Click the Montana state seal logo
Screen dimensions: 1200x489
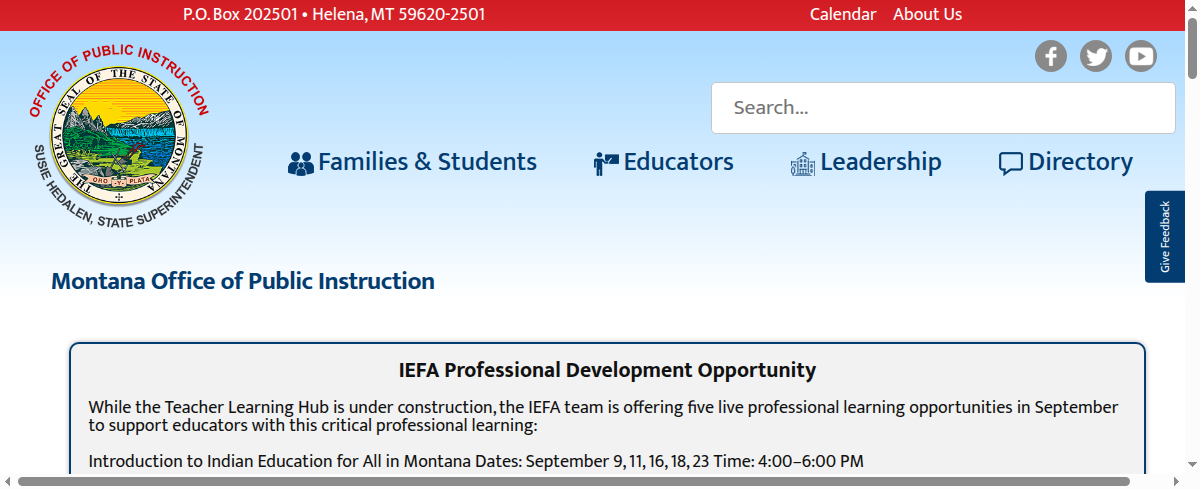click(120, 136)
